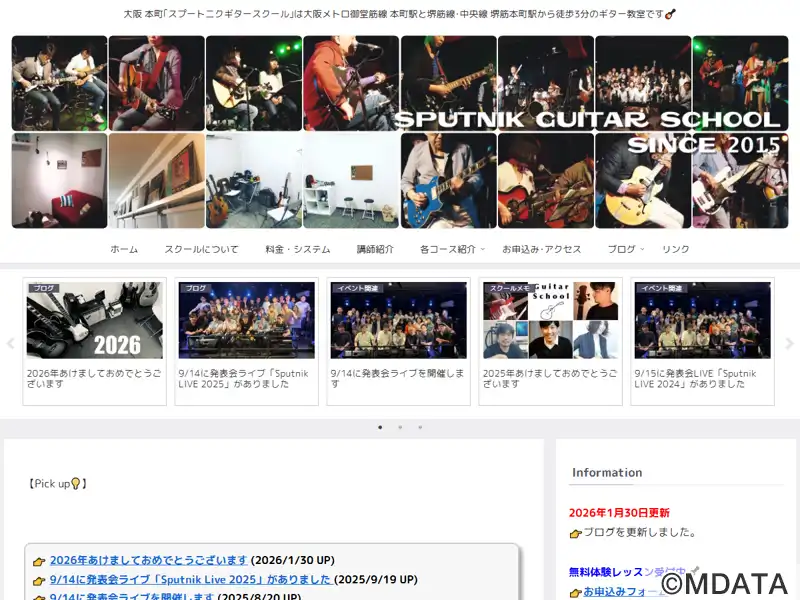Expand the ブログ dropdown menu
The image size is (800, 600).
click(x=625, y=249)
